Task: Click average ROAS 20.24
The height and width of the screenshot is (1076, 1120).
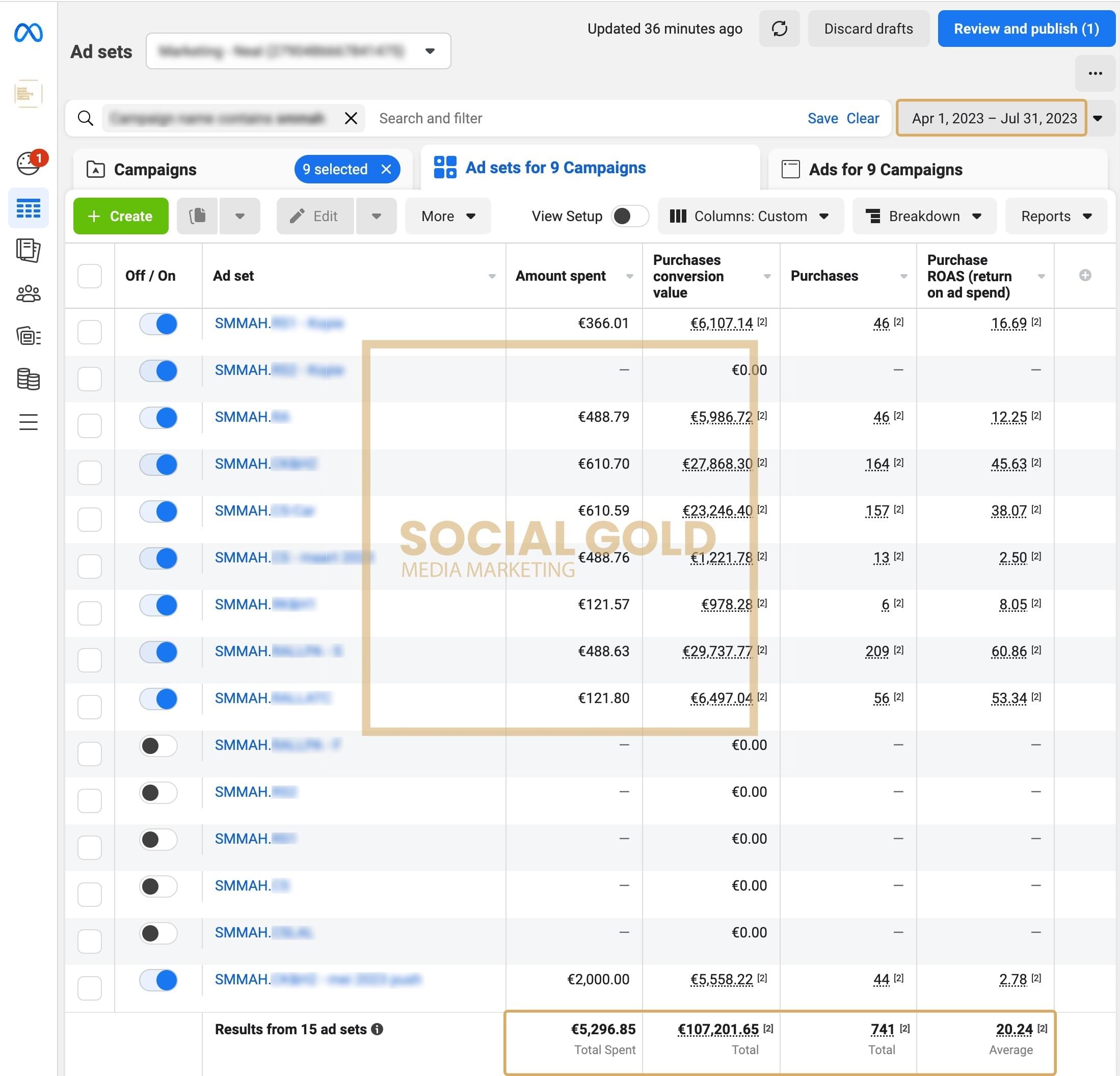Action: (x=1015, y=1029)
